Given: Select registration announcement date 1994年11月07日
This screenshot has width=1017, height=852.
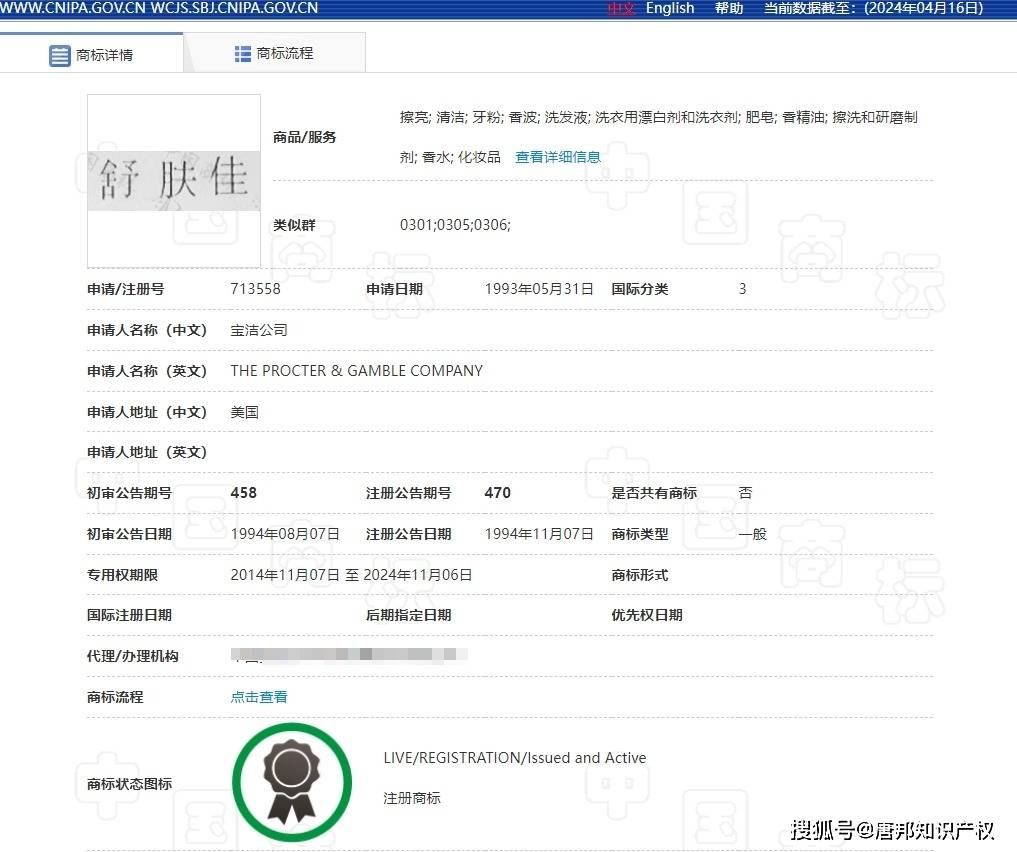Looking at the screenshot, I should (x=539, y=534).
